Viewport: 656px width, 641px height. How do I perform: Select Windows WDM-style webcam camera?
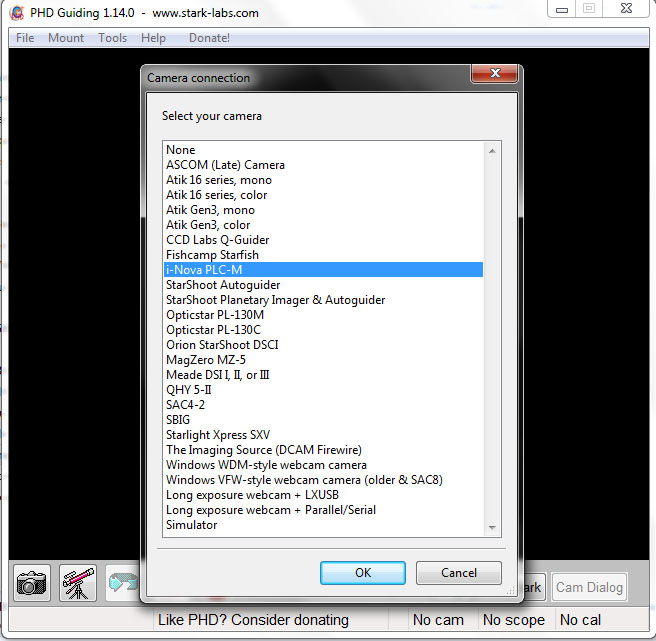tap(323, 465)
